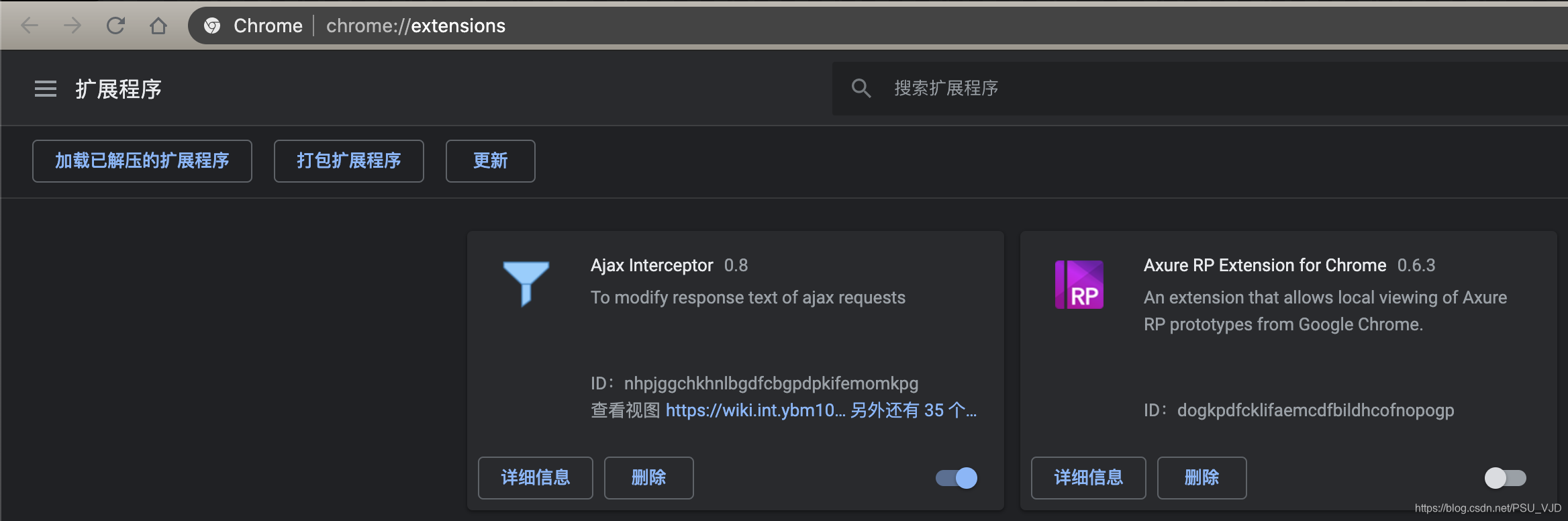
Task: Click the magnifier search icon
Action: click(861, 88)
